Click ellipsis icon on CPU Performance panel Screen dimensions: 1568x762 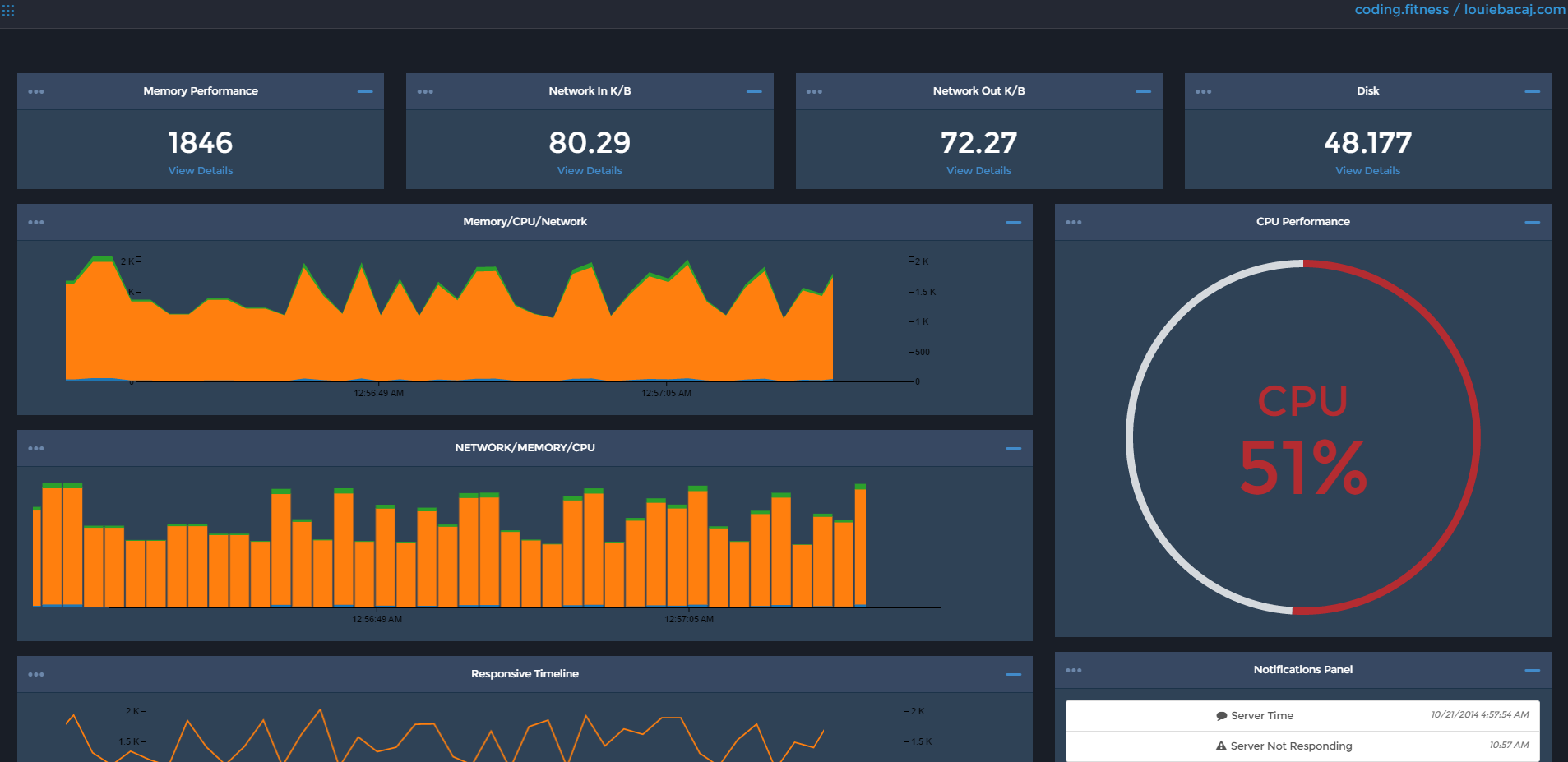point(1073,222)
